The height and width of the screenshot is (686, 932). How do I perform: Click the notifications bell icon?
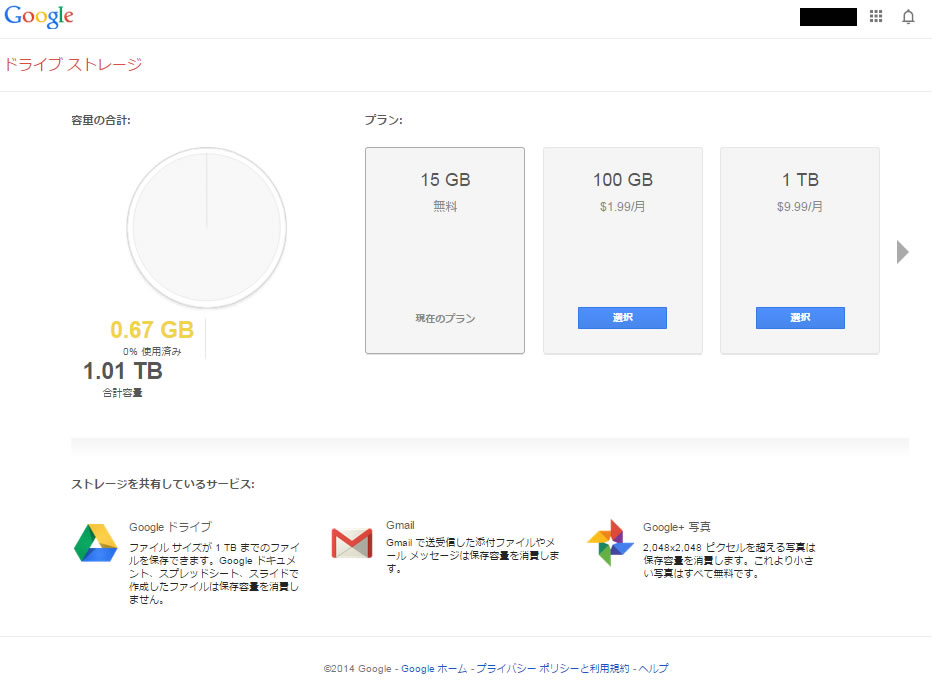coord(909,16)
